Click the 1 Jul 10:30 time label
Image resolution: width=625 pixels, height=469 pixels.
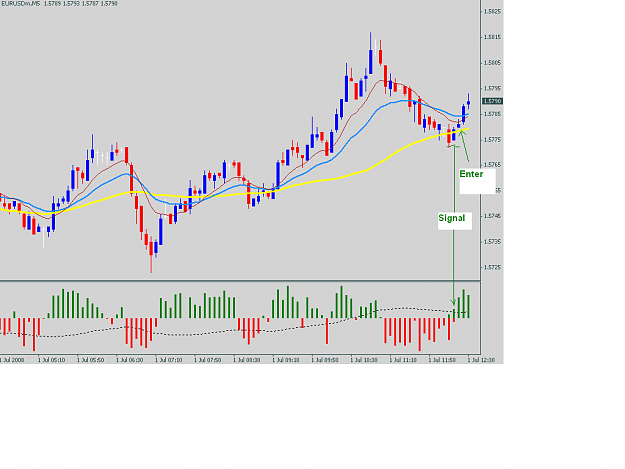[364, 360]
